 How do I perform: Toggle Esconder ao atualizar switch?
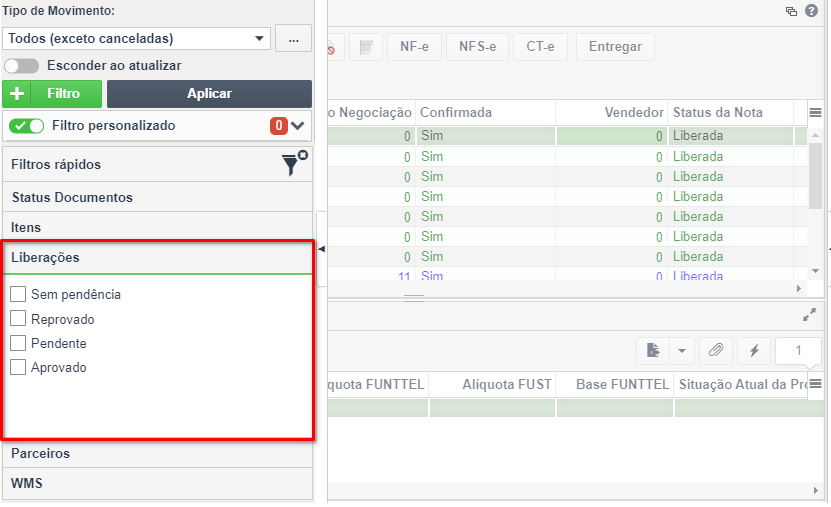[x=21, y=66]
